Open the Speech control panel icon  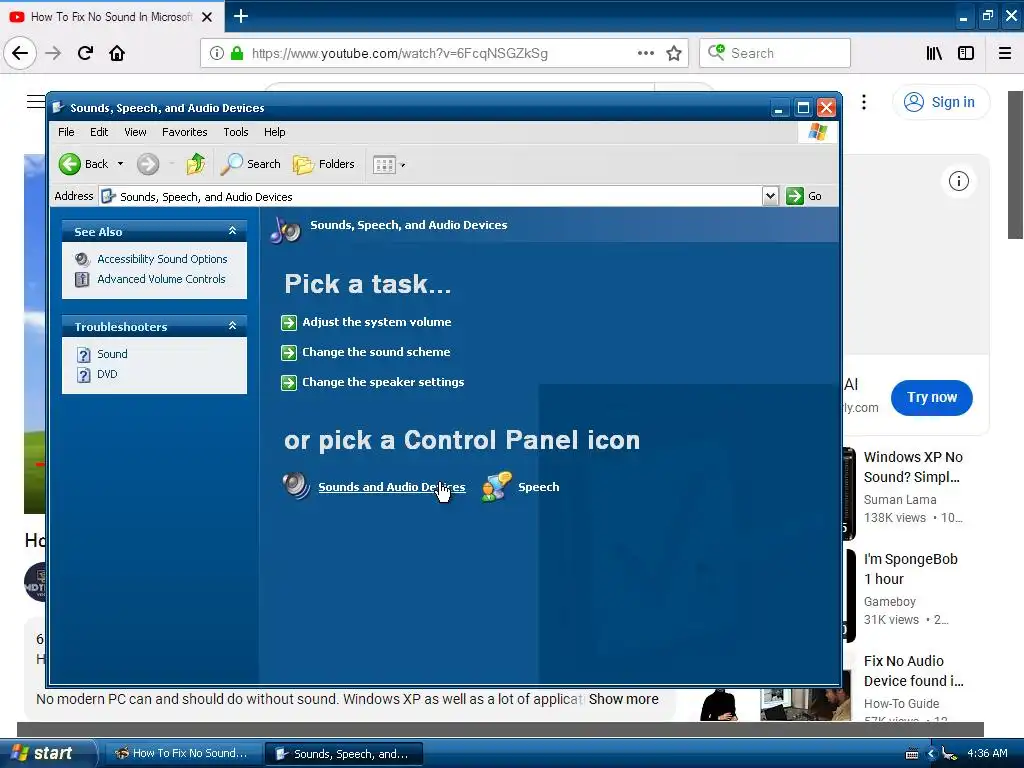point(496,487)
